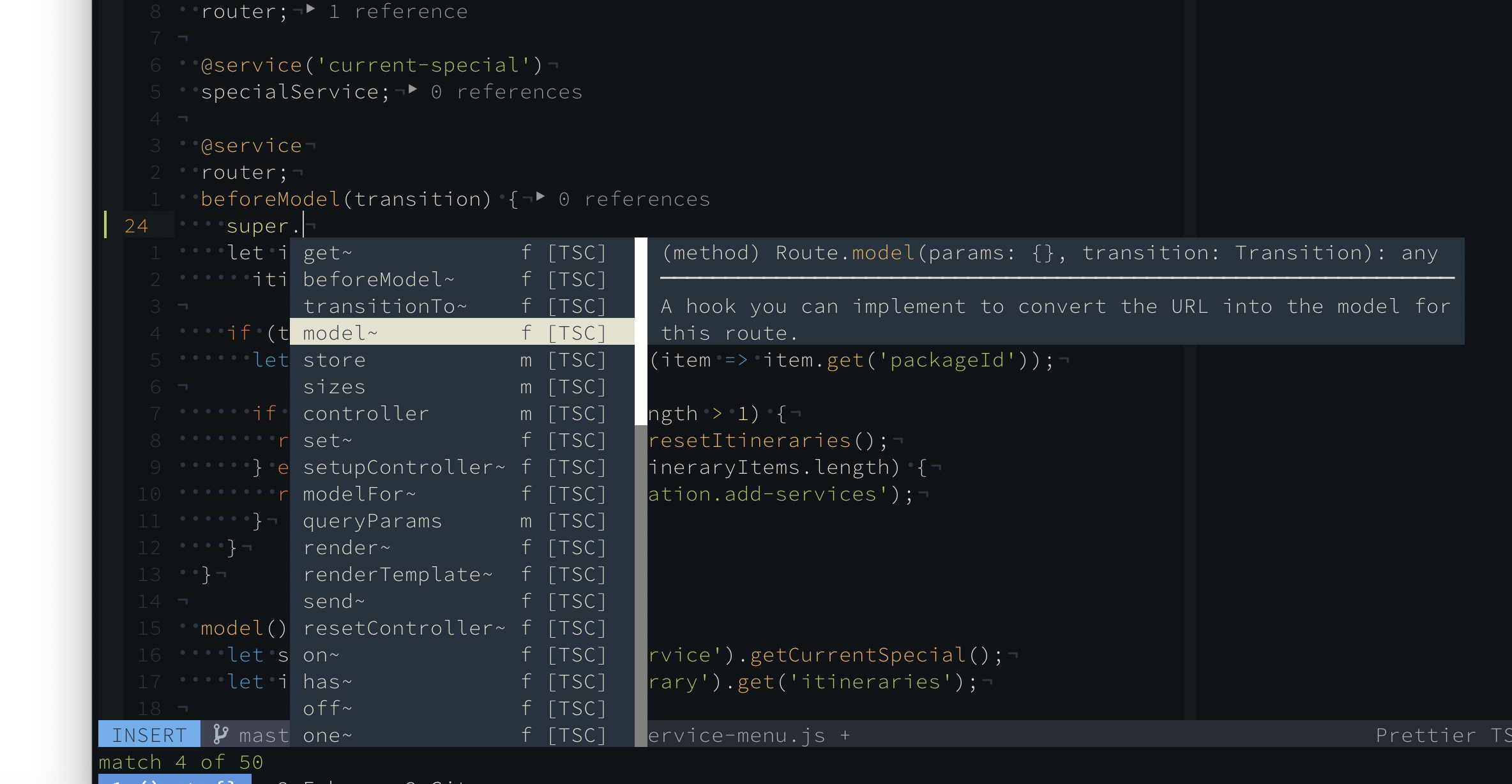The width and height of the screenshot is (1512, 784).
Task: Click the function kind icon beside setupController~
Action: [x=525, y=467]
